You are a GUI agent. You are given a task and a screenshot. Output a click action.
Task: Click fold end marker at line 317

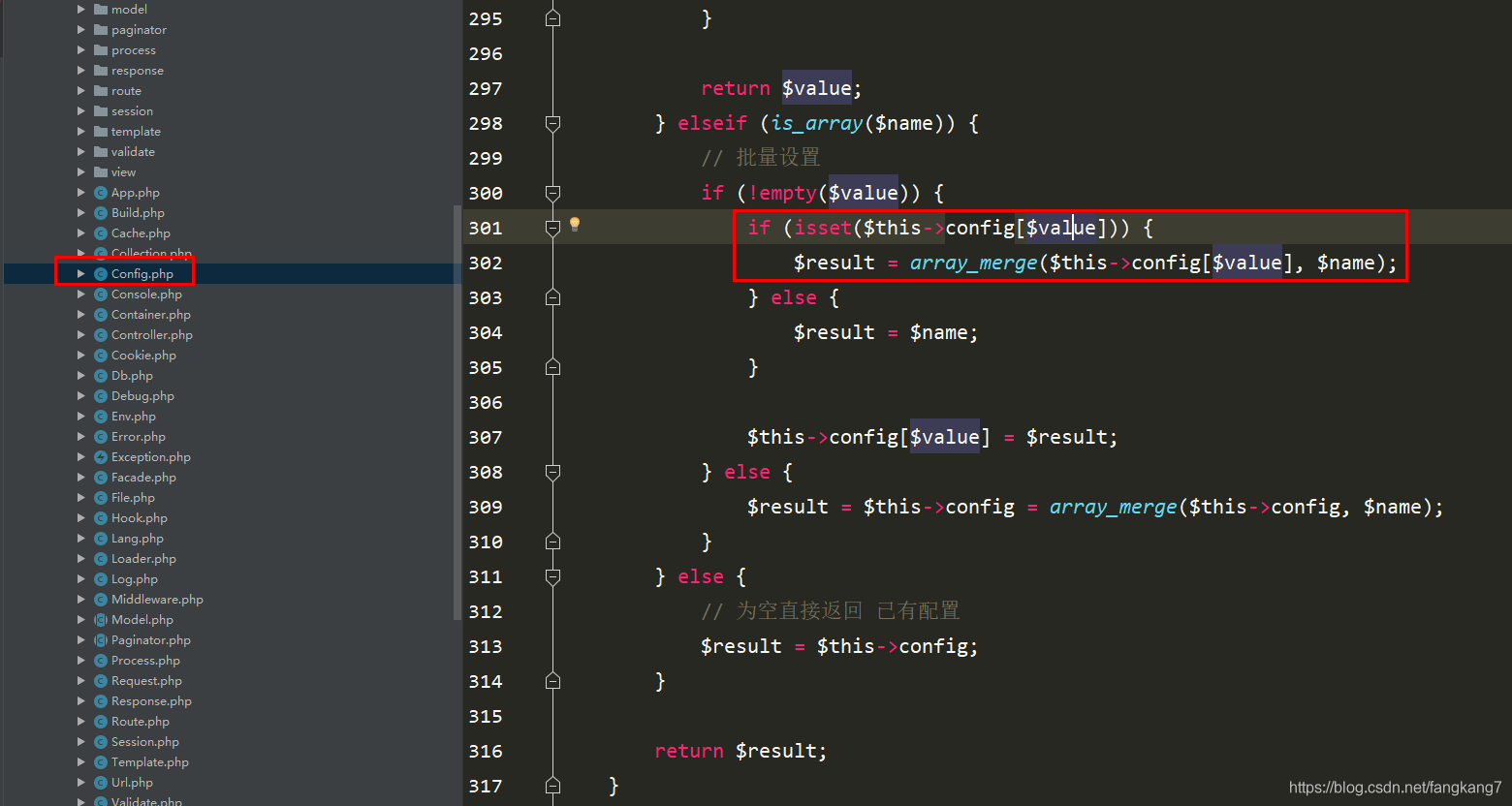(552, 786)
